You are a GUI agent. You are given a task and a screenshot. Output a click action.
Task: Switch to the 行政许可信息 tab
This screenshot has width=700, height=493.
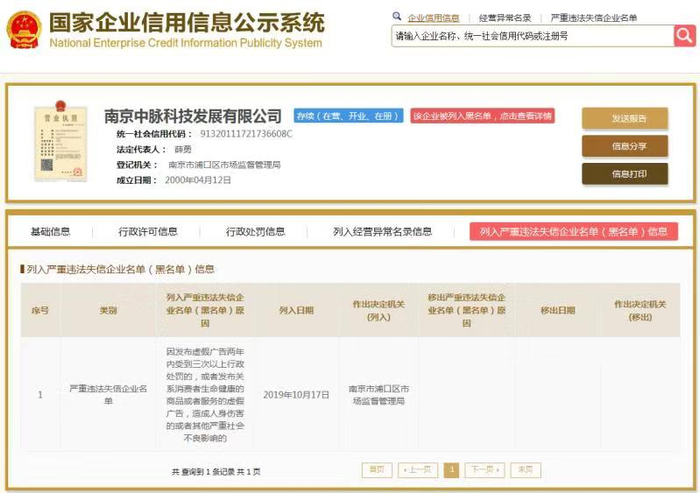(x=148, y=231)
